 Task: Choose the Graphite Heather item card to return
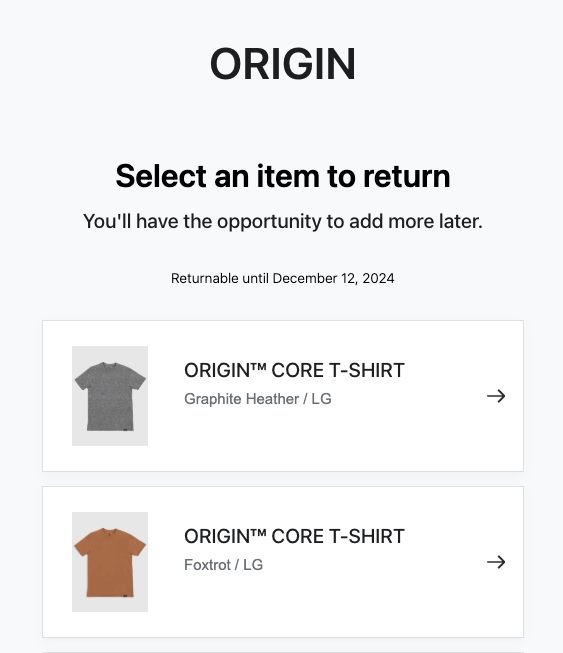tap(283, 396)
